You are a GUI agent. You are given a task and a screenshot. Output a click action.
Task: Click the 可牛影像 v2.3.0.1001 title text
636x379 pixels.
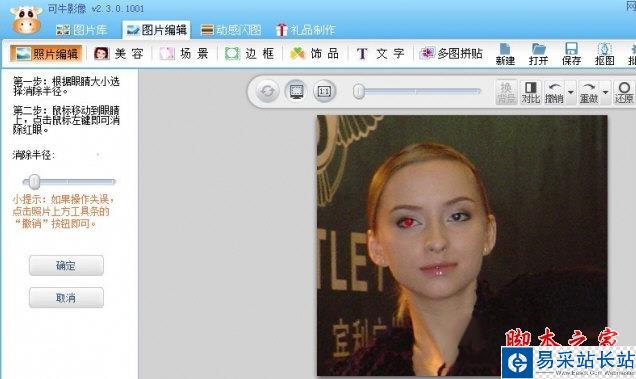96,9
